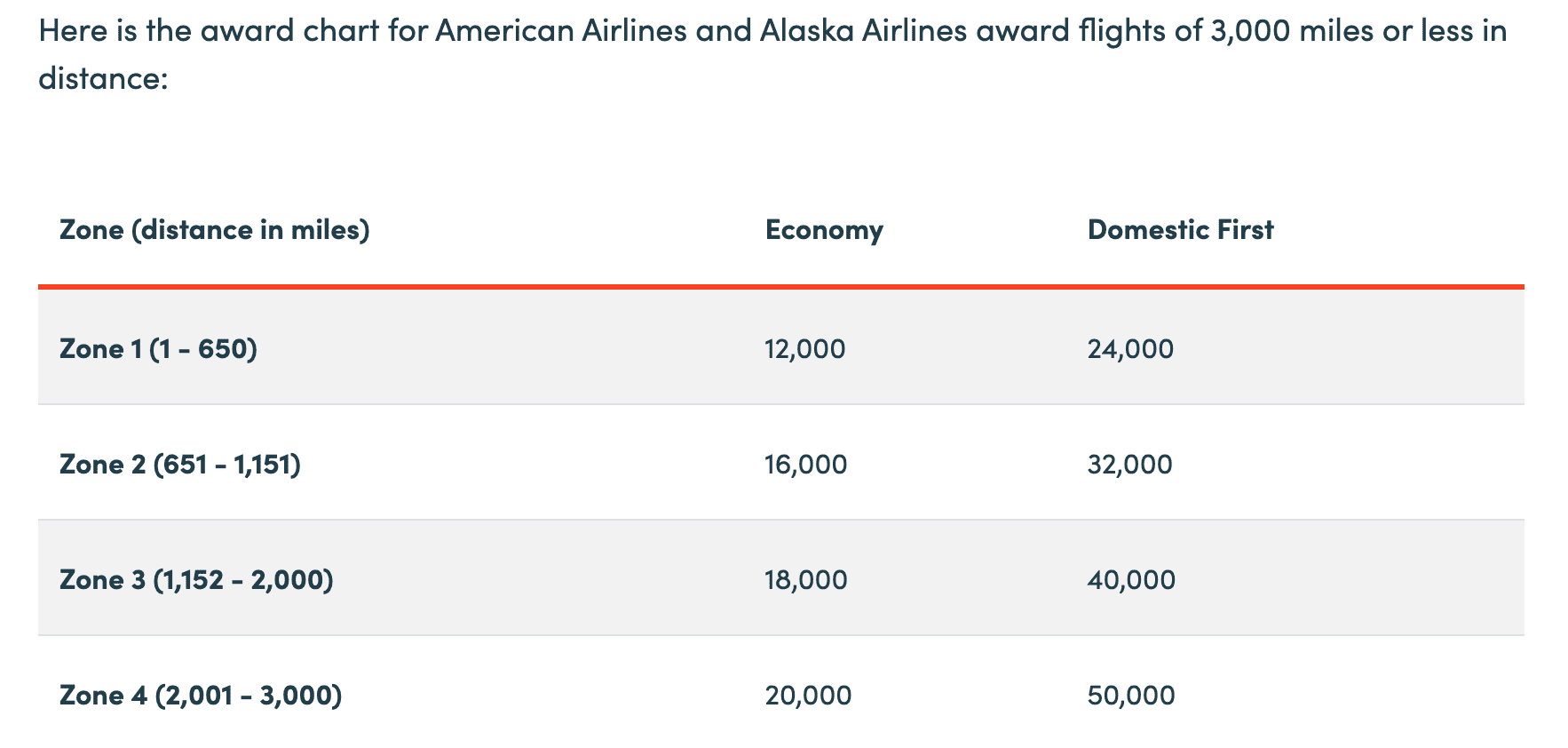Select the Zone 4 (2,001 - 3,000) label

(200, 695)
